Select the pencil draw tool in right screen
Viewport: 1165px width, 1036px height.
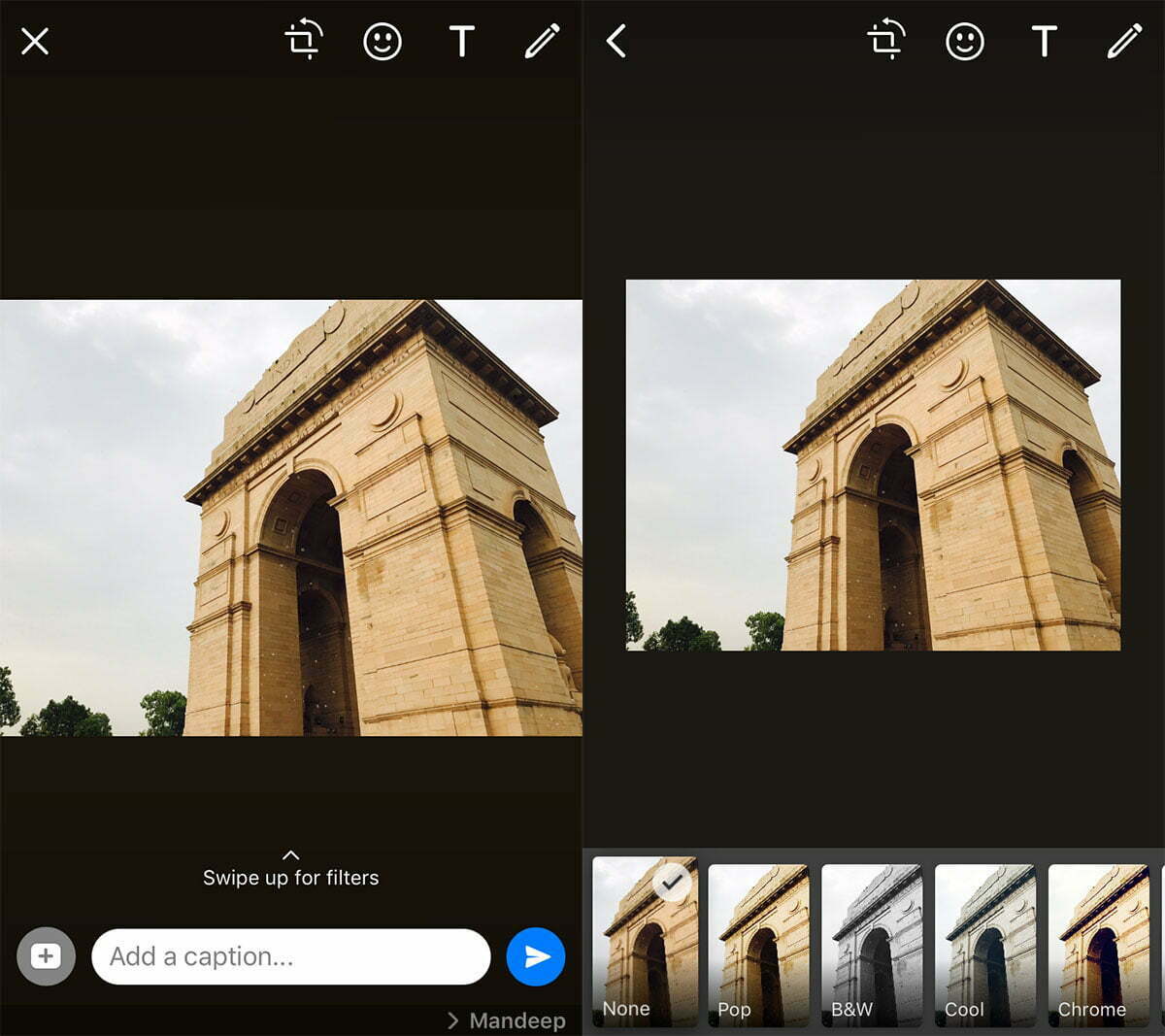coord(1124,41)
